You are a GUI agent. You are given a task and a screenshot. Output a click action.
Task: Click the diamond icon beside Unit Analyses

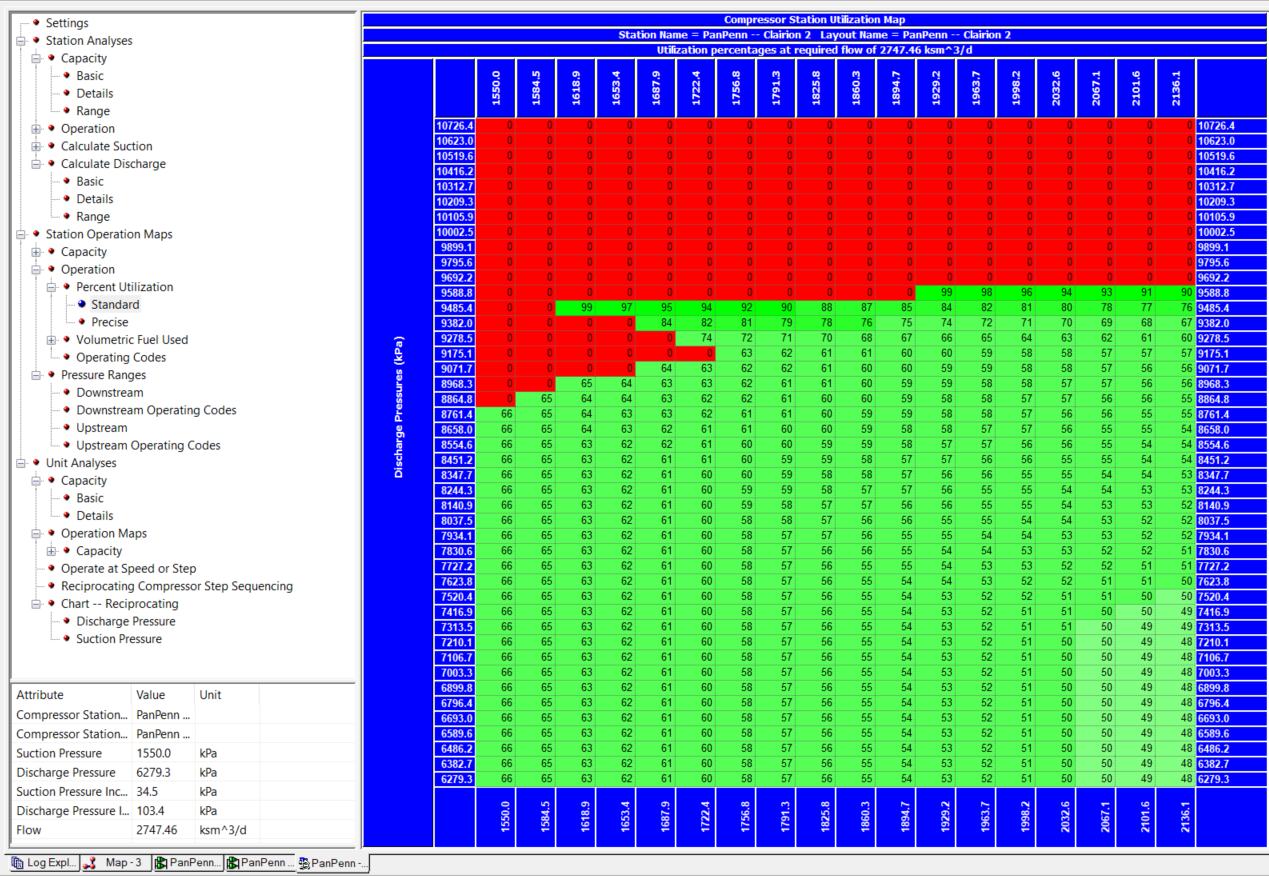click(x=34, y=462)
